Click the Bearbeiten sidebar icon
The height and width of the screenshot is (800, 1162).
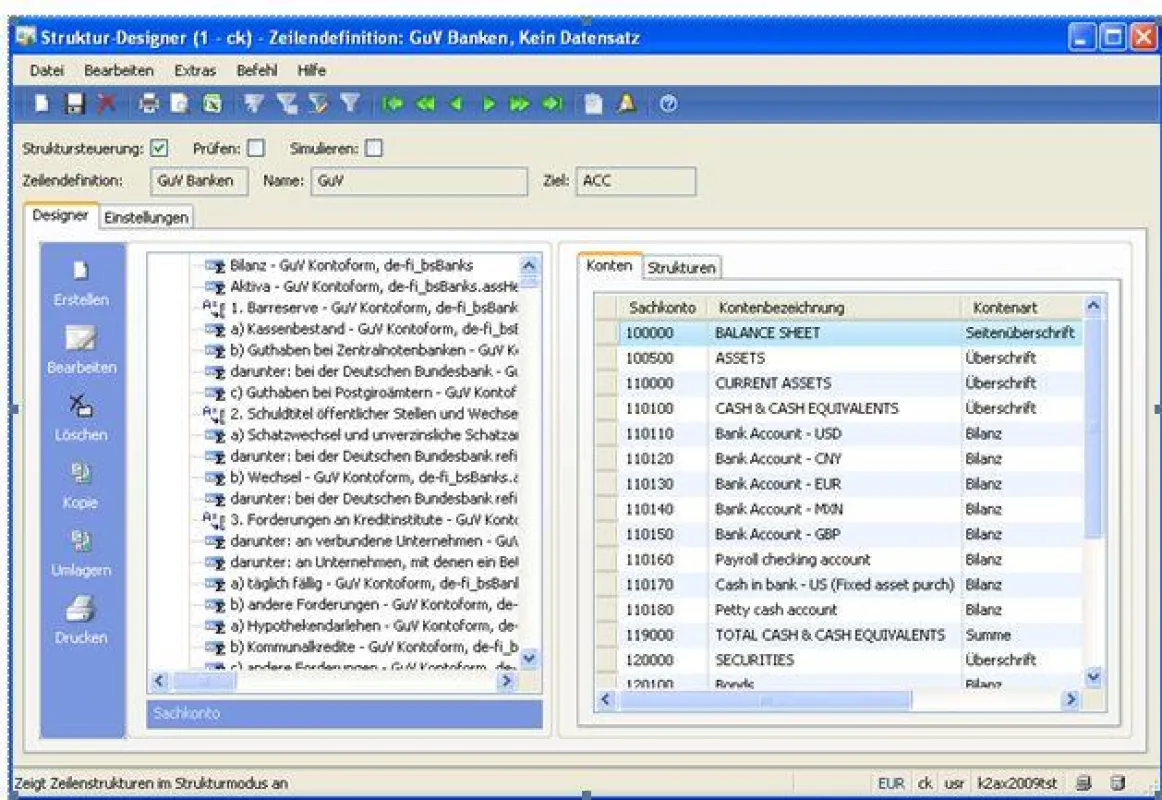(81, 339)
